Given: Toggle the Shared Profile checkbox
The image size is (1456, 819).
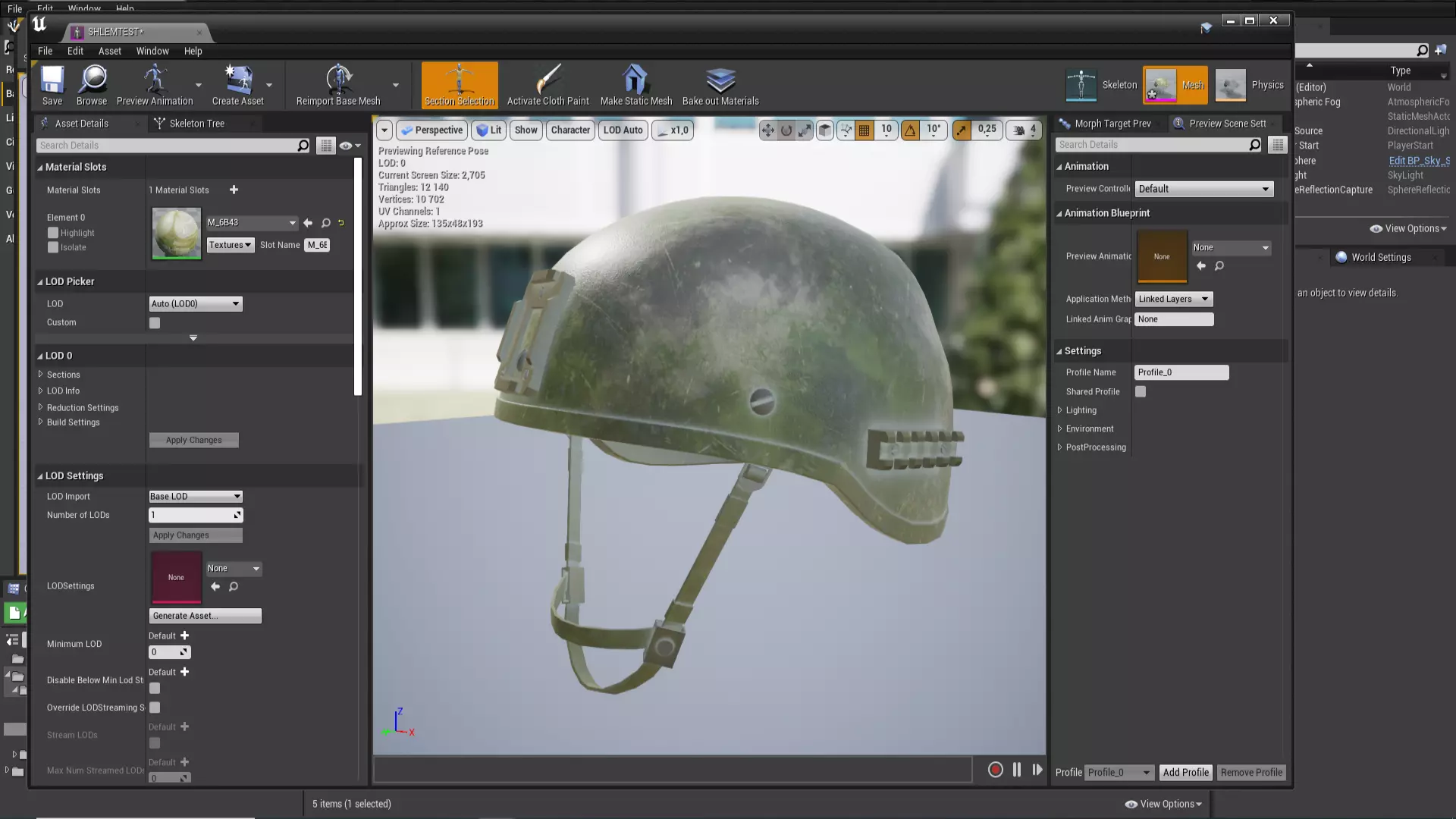Looking at the screenshot, I should (x=1140, y=392).
